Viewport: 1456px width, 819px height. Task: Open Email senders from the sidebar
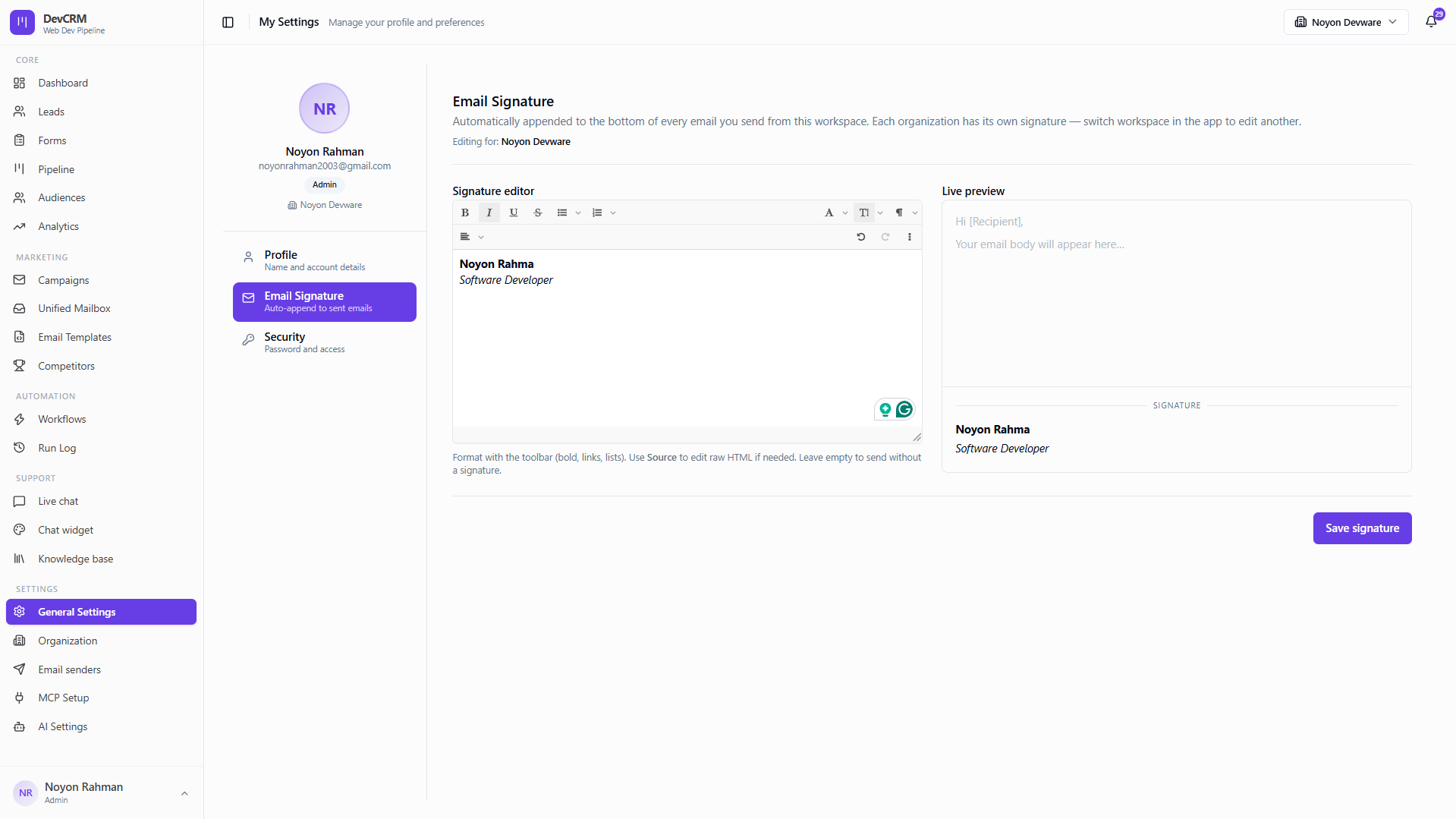(x=101, y=669)
